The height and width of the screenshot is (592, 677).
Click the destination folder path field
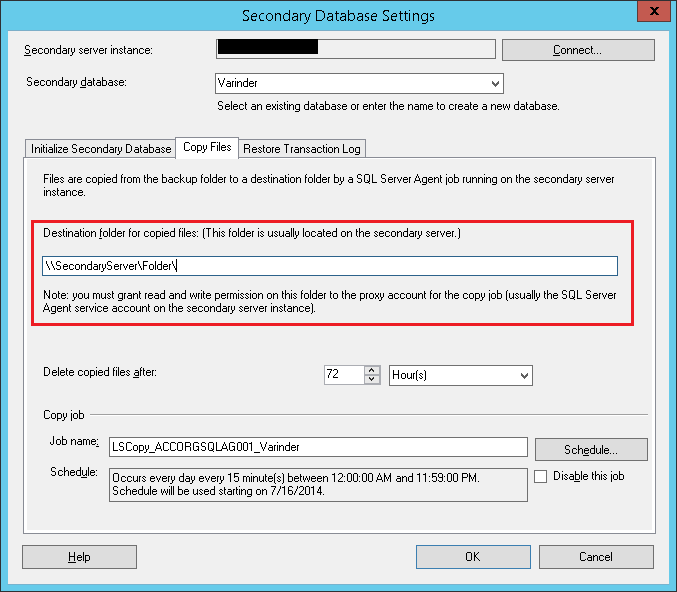point(330,266)
